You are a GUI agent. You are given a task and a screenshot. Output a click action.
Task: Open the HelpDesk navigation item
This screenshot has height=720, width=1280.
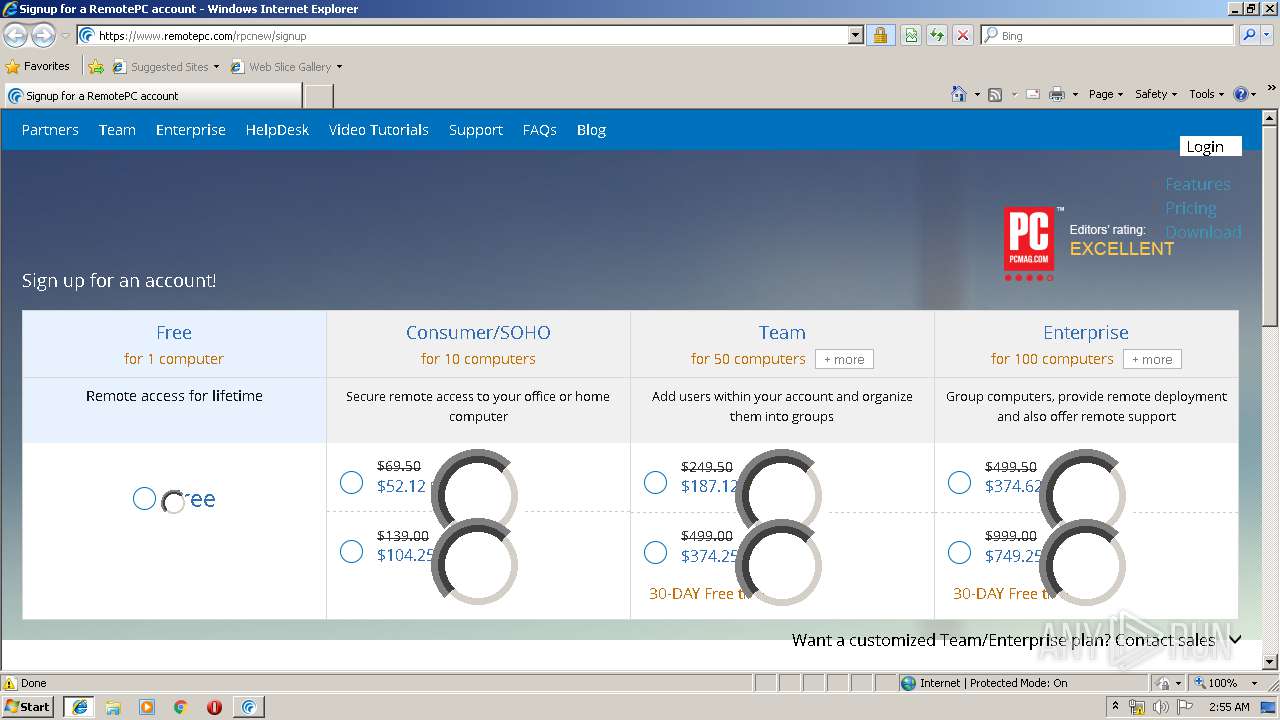[x=277, y=130]
